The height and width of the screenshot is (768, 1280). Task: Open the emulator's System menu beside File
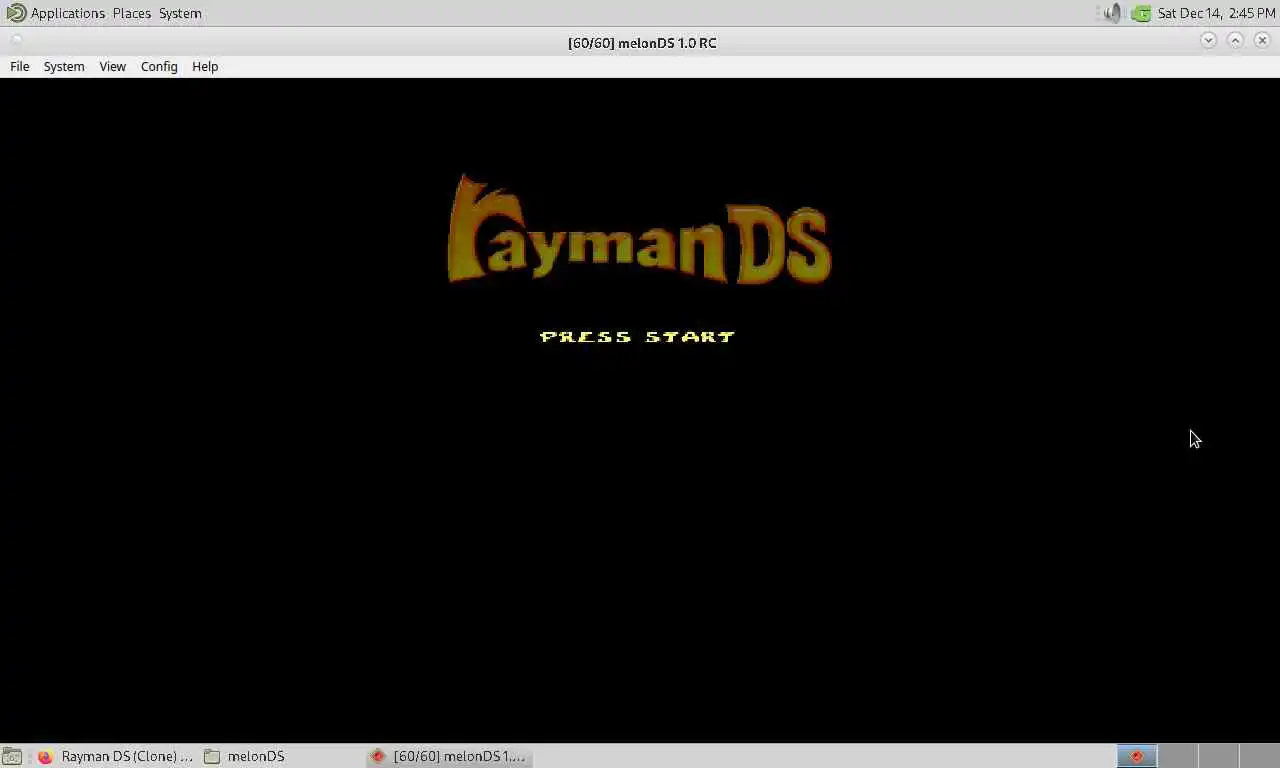coord(64,66)
